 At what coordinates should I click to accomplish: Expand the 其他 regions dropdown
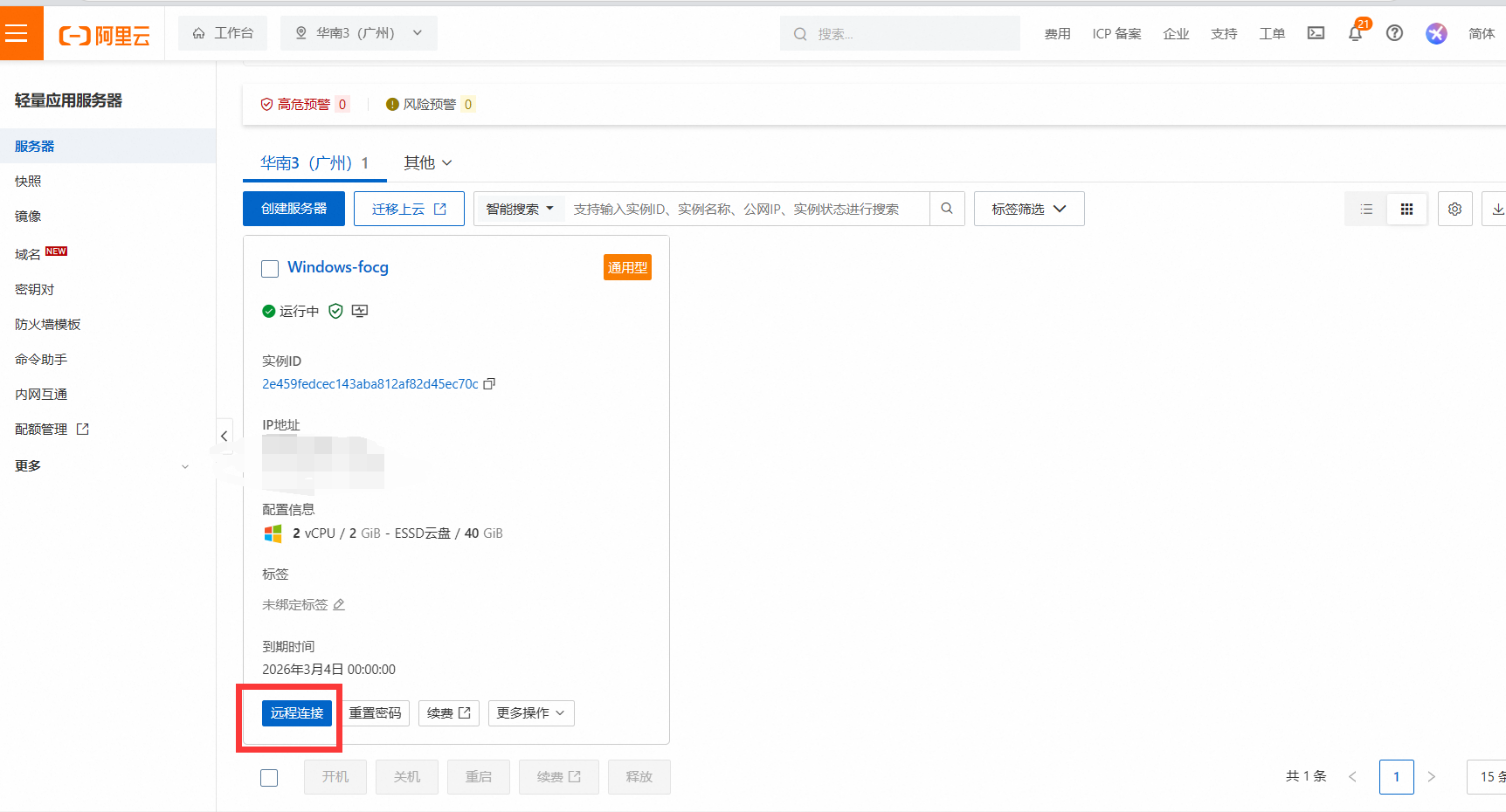click(x=428, y=162)
